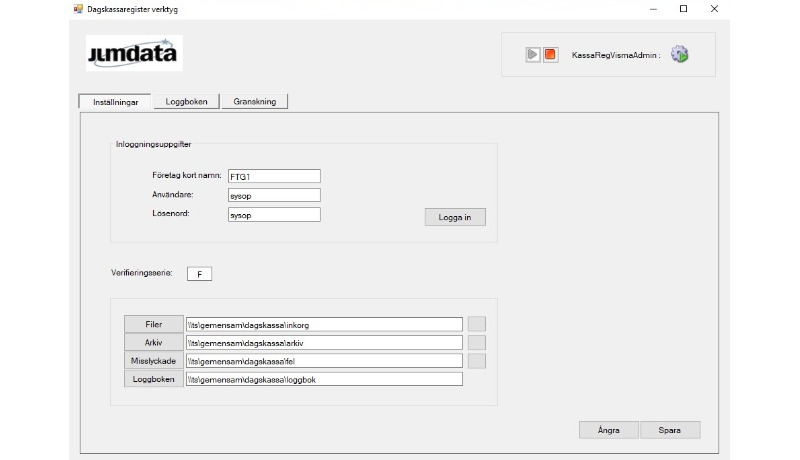Click the Inloggningsuppgifter group label

[153, 144]
